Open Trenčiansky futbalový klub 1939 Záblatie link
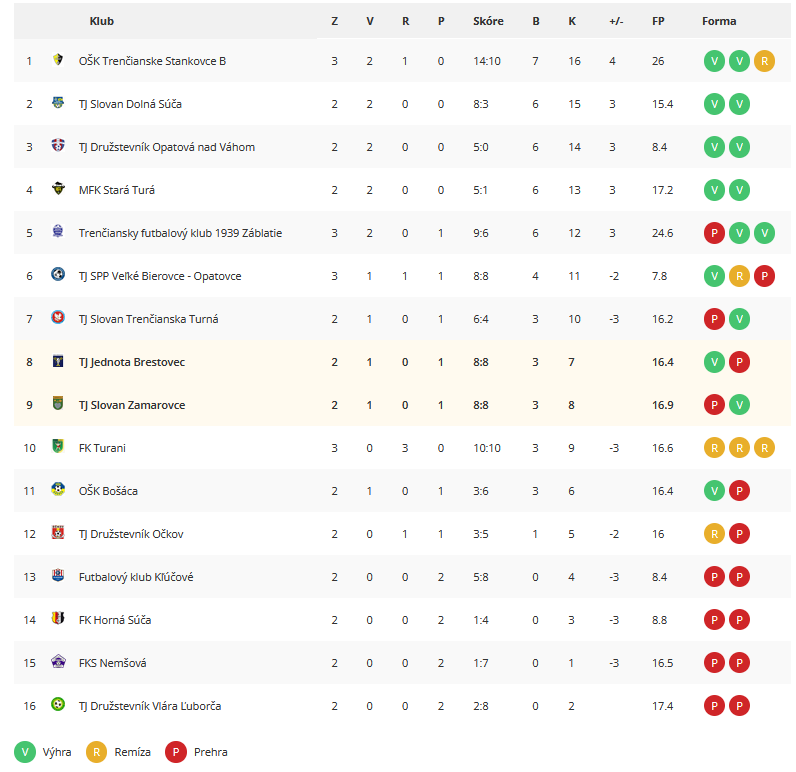796x772 pixels. pyautogui.click(x=180, y=233)
